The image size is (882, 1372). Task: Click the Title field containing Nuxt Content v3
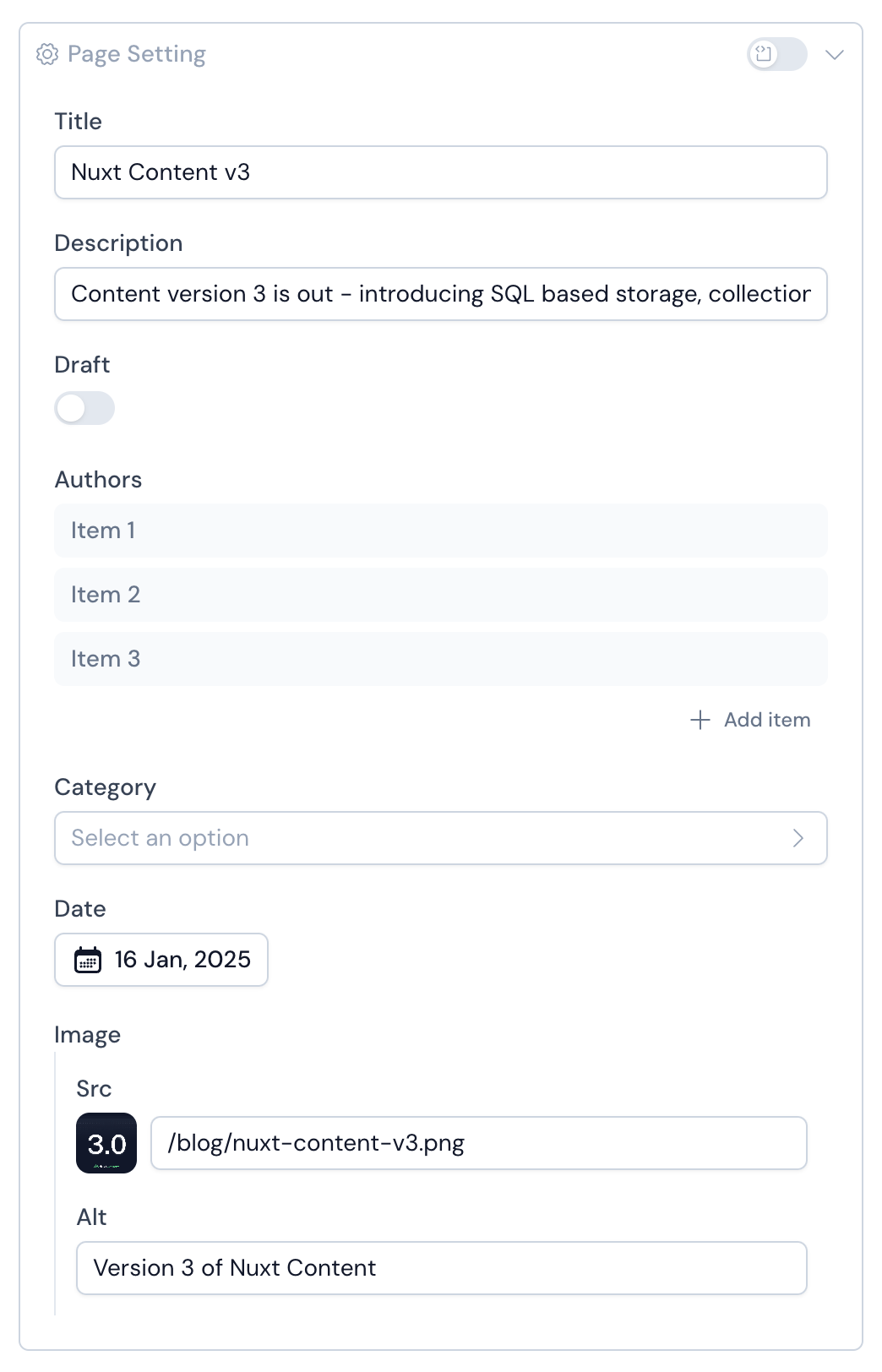[440, 172]
